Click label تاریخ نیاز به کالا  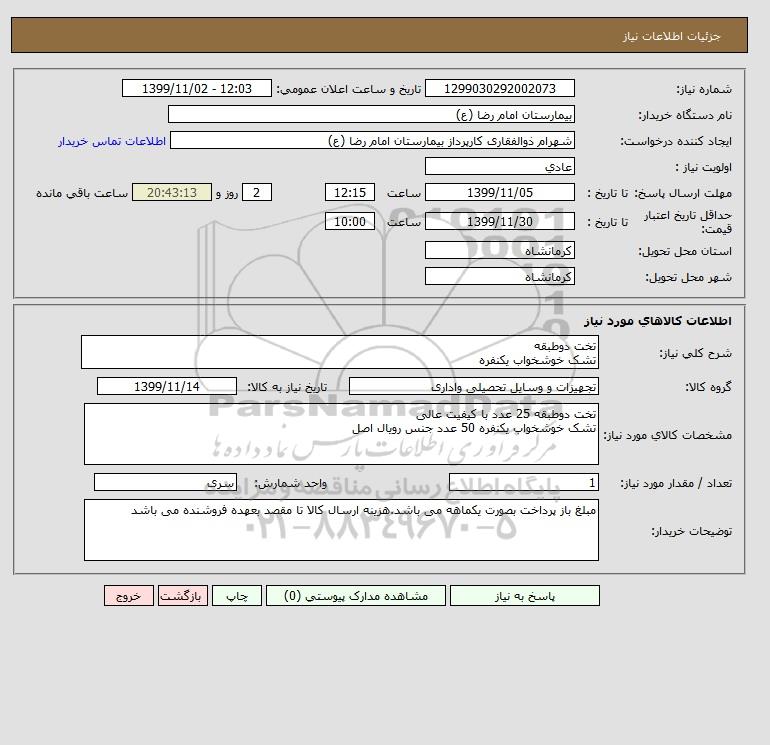pyautogui.click(x=287, y=387)
